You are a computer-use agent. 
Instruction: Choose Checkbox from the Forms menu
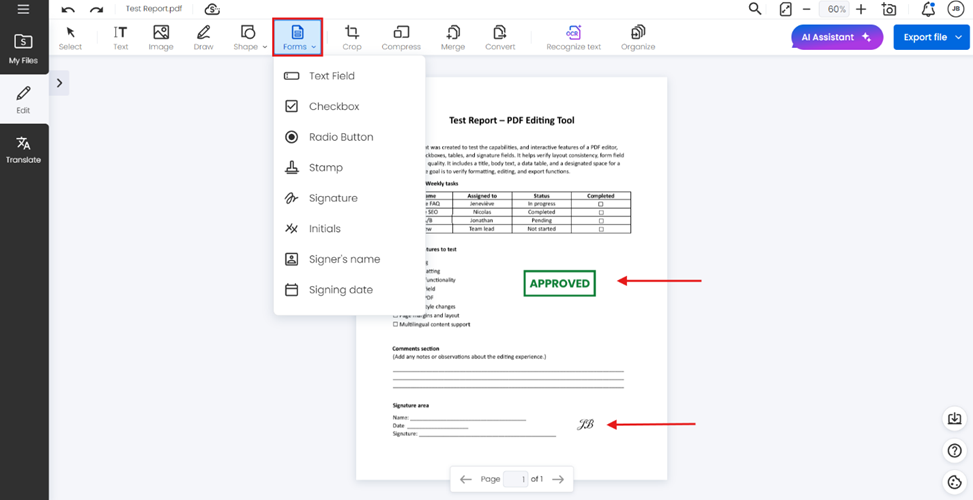click(333, 106)
